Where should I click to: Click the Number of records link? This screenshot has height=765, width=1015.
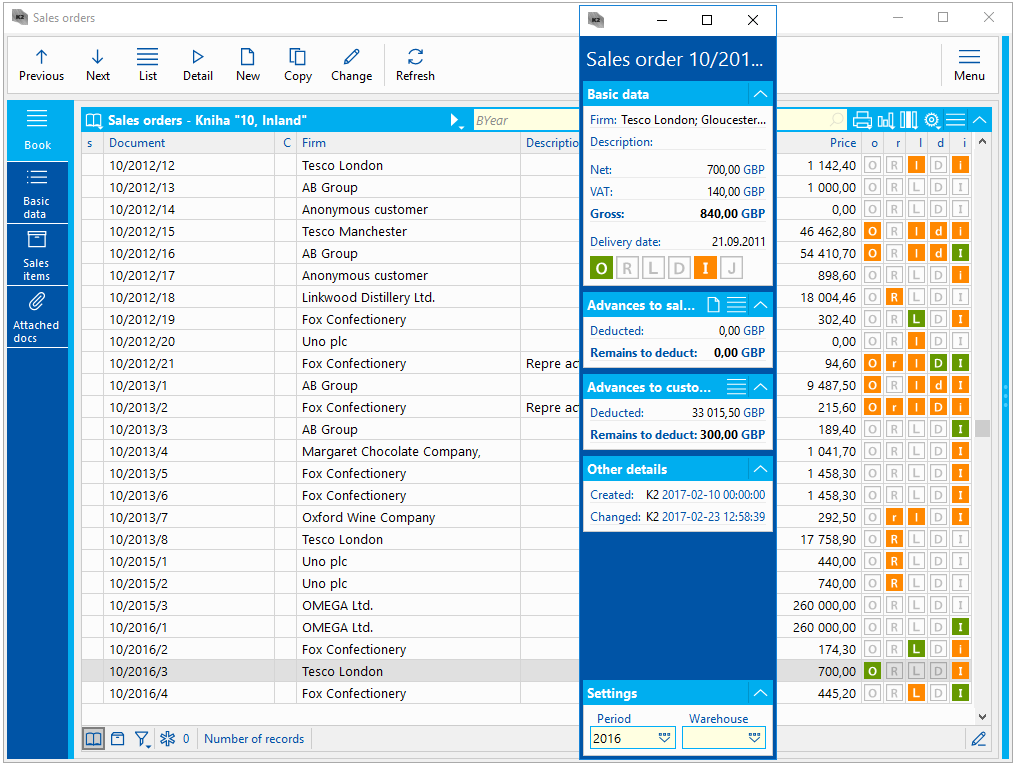point(254,739)
